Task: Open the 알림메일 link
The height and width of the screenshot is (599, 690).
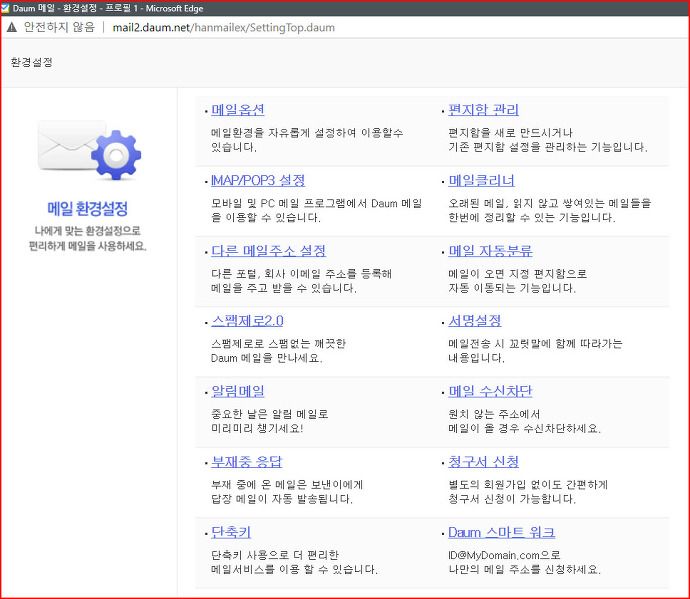Action: [x=238, y=391]
